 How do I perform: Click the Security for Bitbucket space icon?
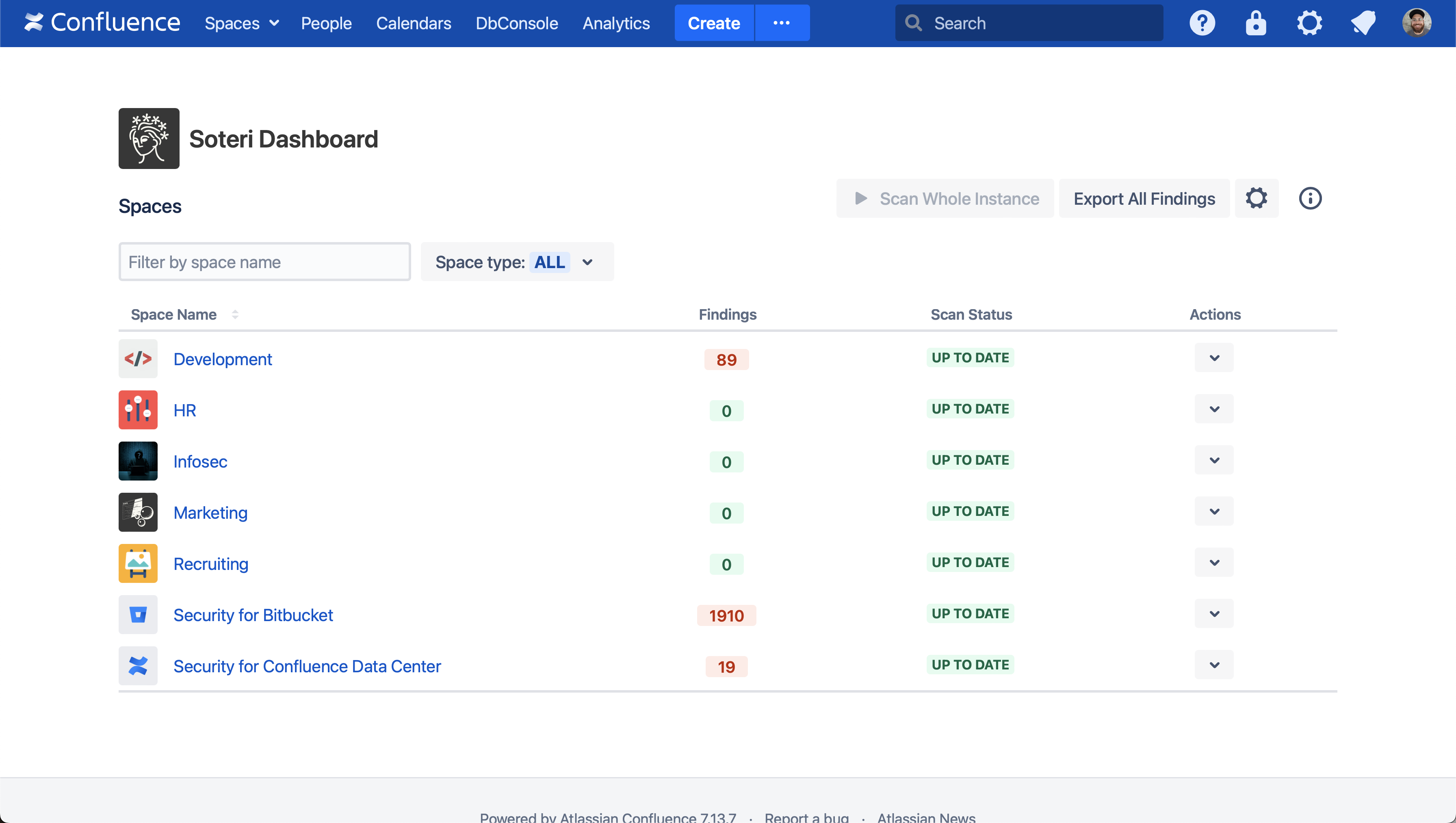pyautogui.click(x=138, y=615)
